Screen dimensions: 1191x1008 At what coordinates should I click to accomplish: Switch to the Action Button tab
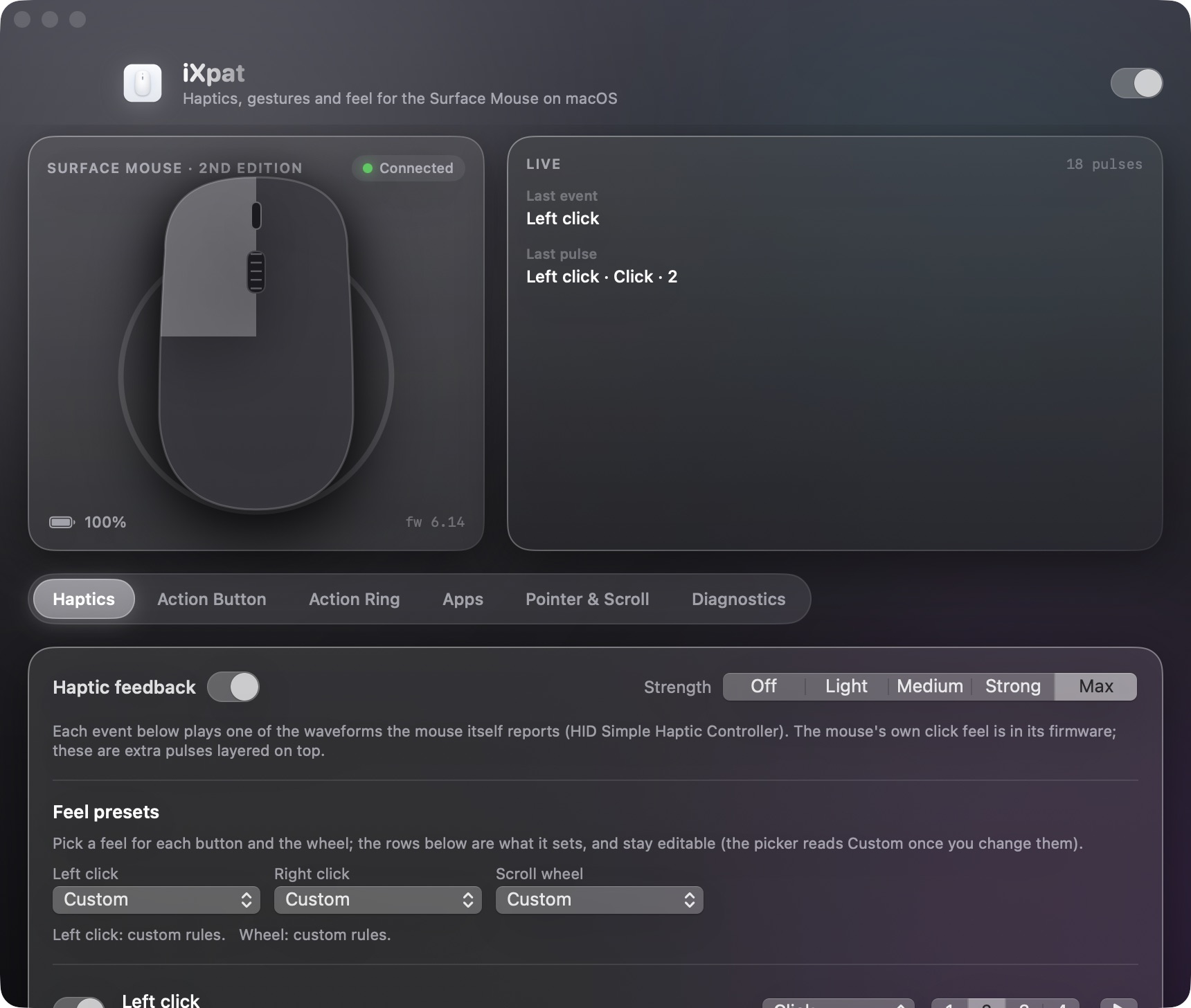[x=212, y=599]
